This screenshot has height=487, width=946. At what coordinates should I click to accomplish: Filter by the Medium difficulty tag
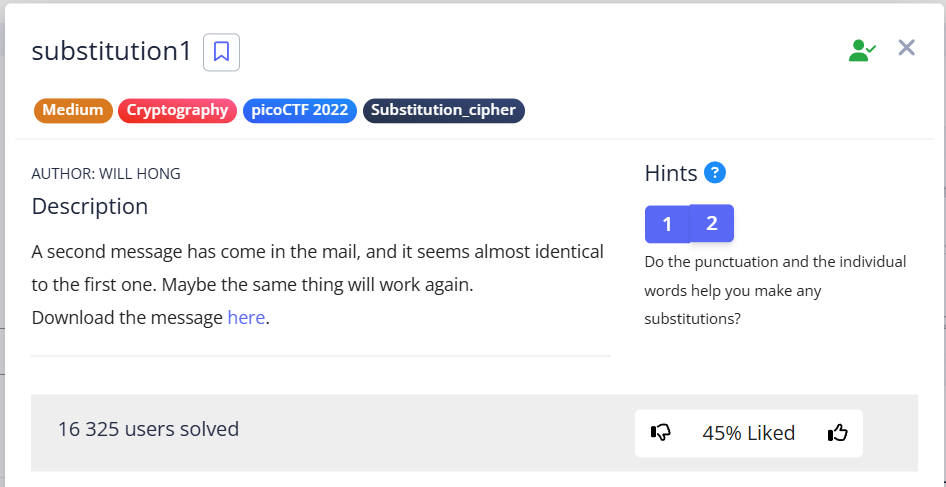[73, 110]
